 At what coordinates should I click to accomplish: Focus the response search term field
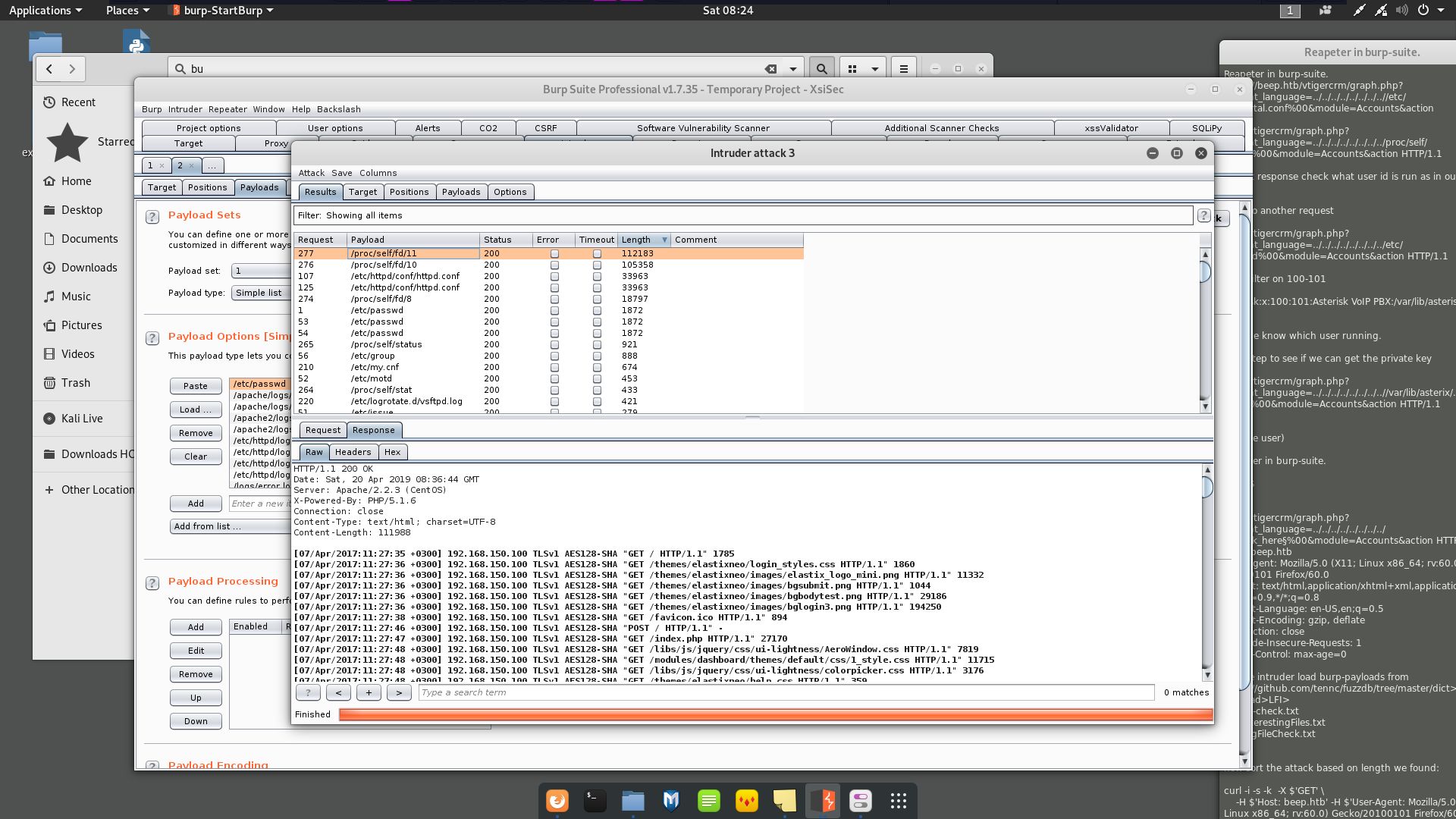(x=786, y=692)
